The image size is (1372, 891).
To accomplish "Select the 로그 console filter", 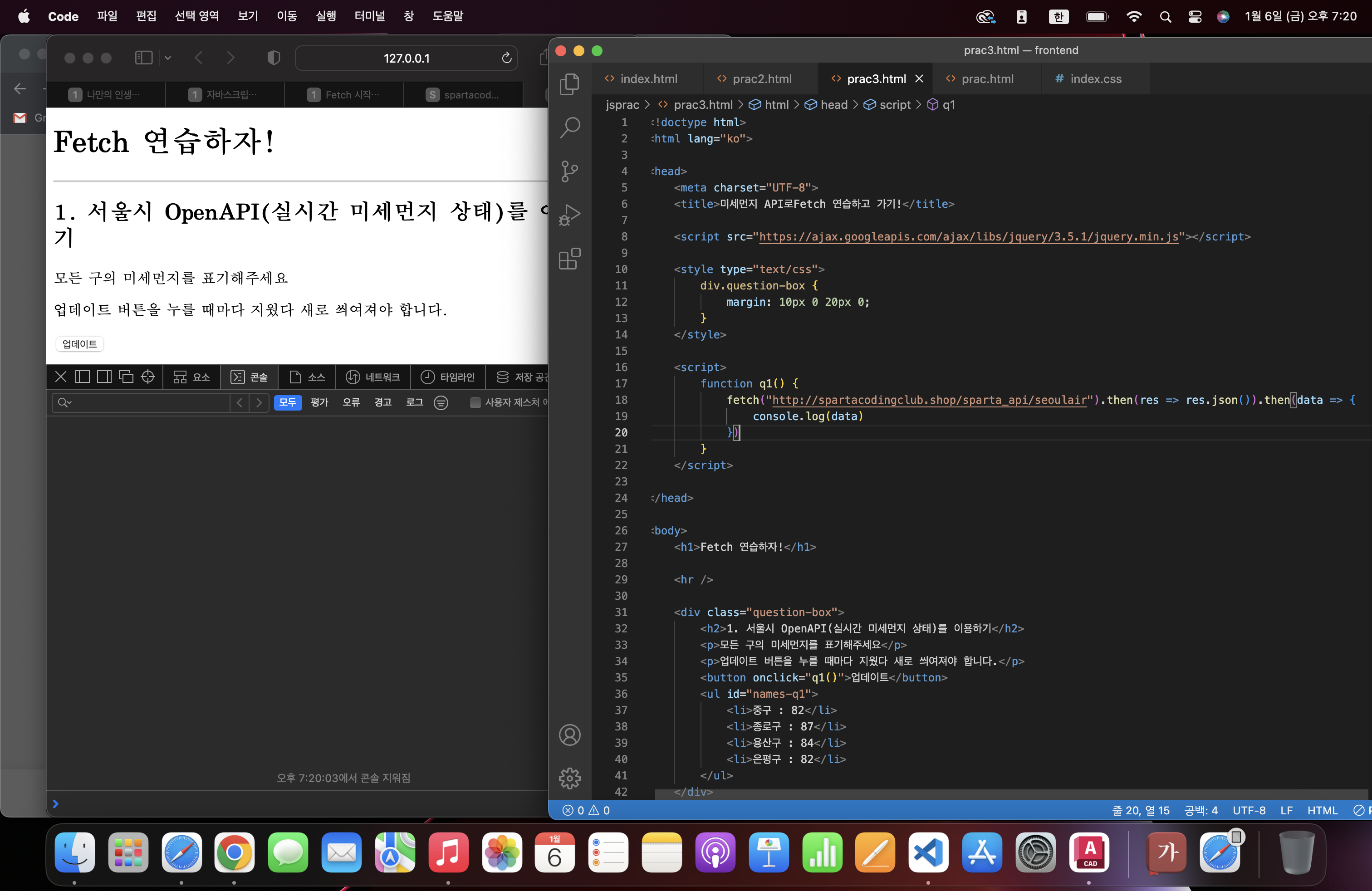I will [415, 402].
